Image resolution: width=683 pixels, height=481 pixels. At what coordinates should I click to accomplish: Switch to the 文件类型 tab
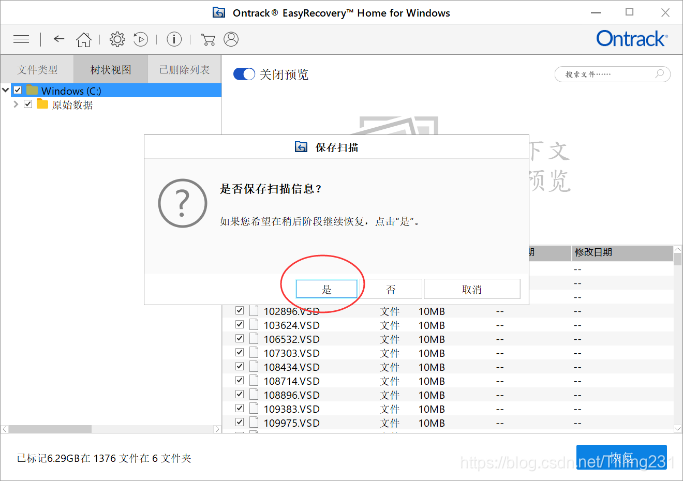click(37, 69)
